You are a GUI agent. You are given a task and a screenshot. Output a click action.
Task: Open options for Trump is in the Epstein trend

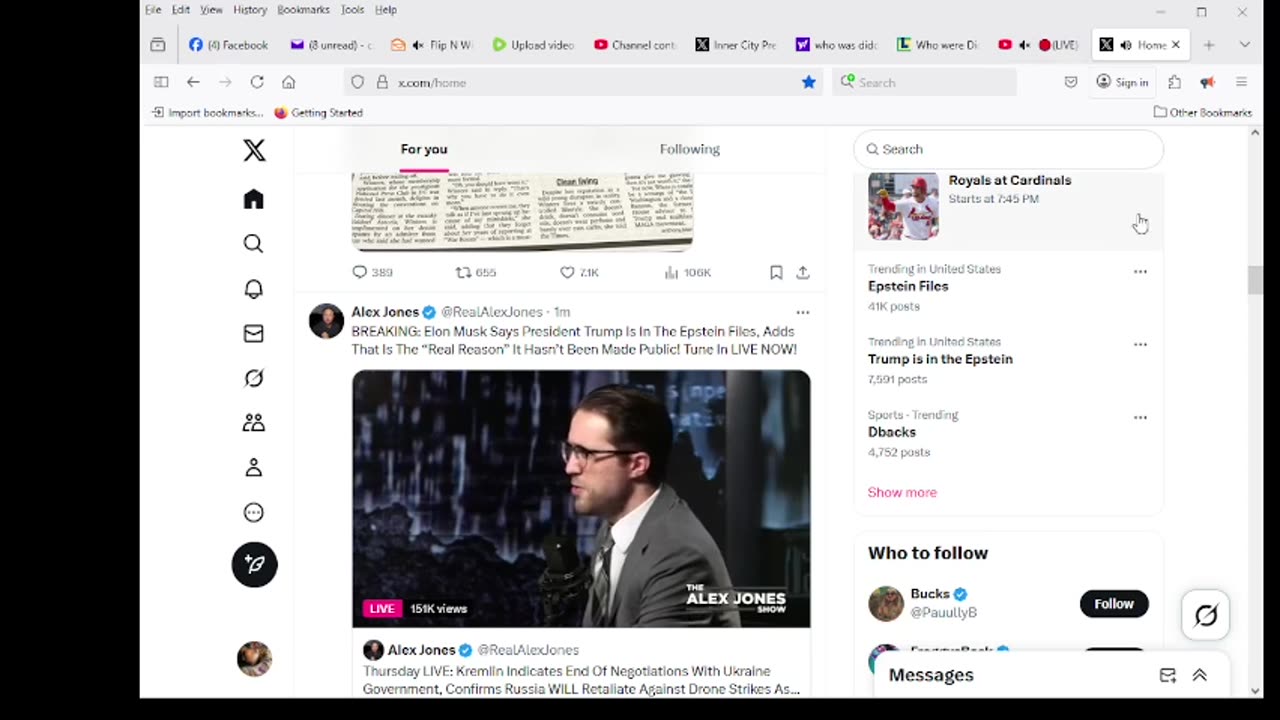pyautogui.click(x=1140, y=345)
